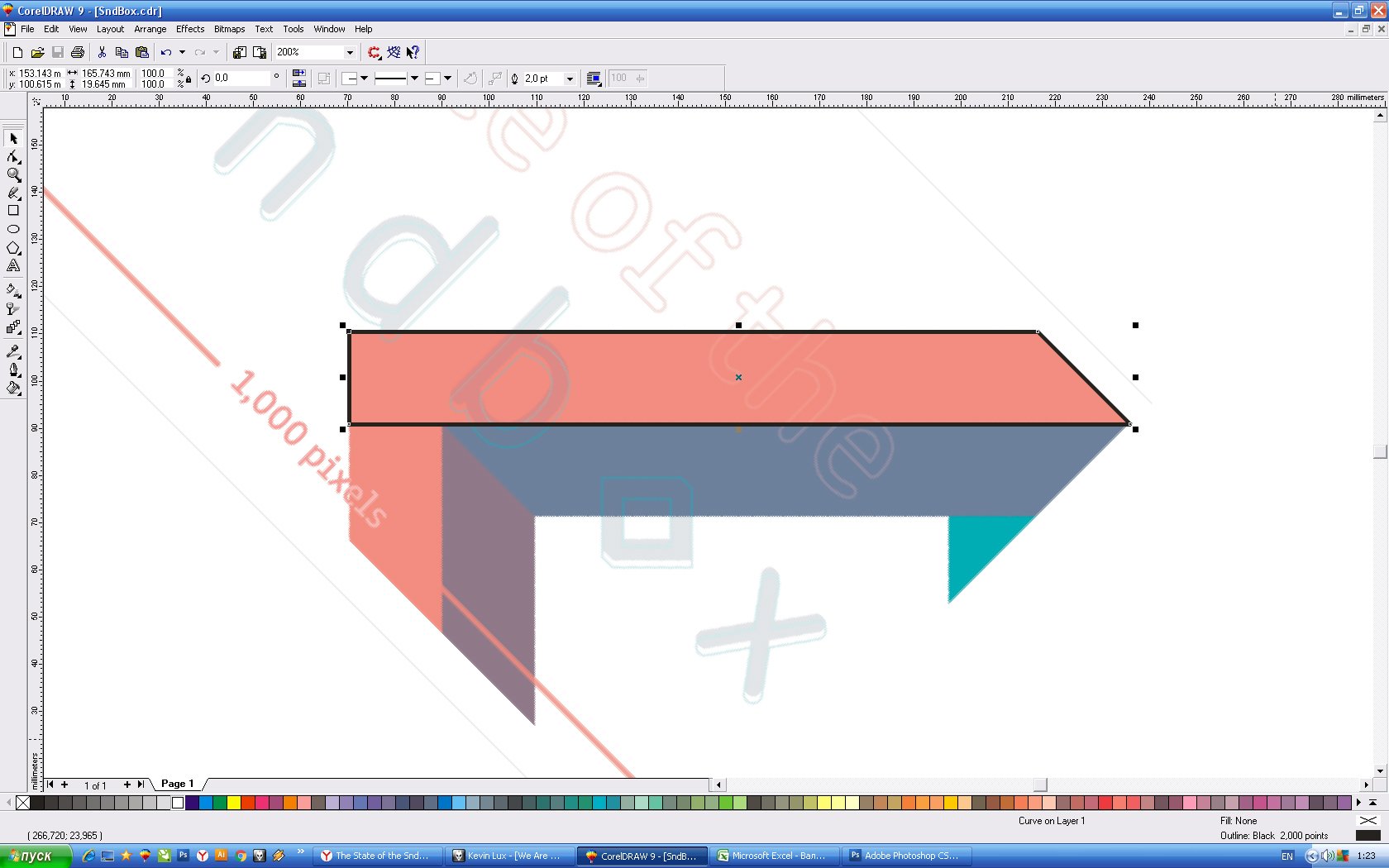Viewport: 1389px width, 868px height.
Task: Click the Copy icon
Action: click(x=122, y=52)
